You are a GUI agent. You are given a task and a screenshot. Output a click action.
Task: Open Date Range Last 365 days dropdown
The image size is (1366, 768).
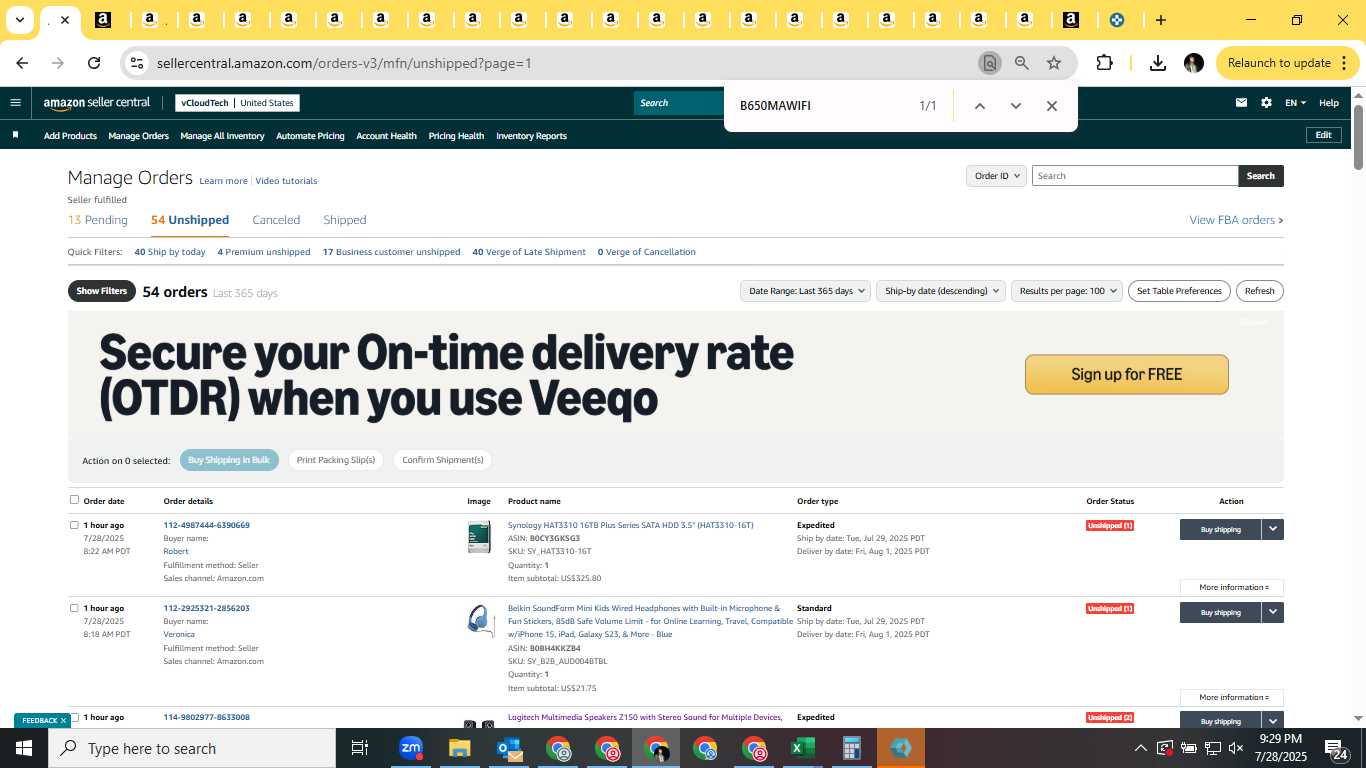click(x=804, y=291)
